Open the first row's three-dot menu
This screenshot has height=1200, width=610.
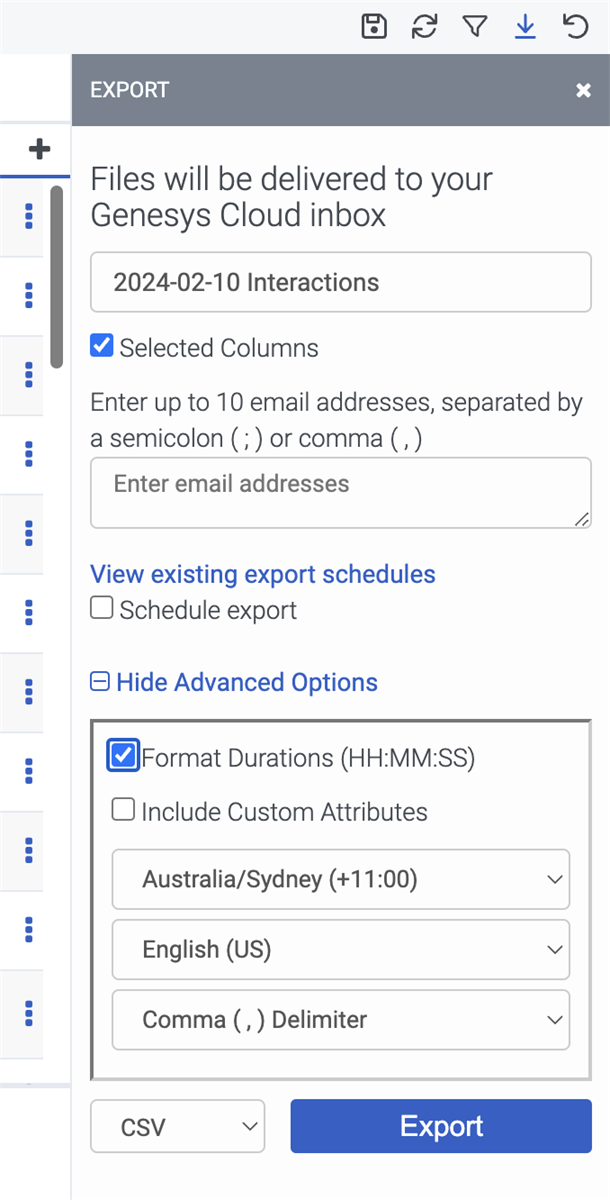(29, 216)
